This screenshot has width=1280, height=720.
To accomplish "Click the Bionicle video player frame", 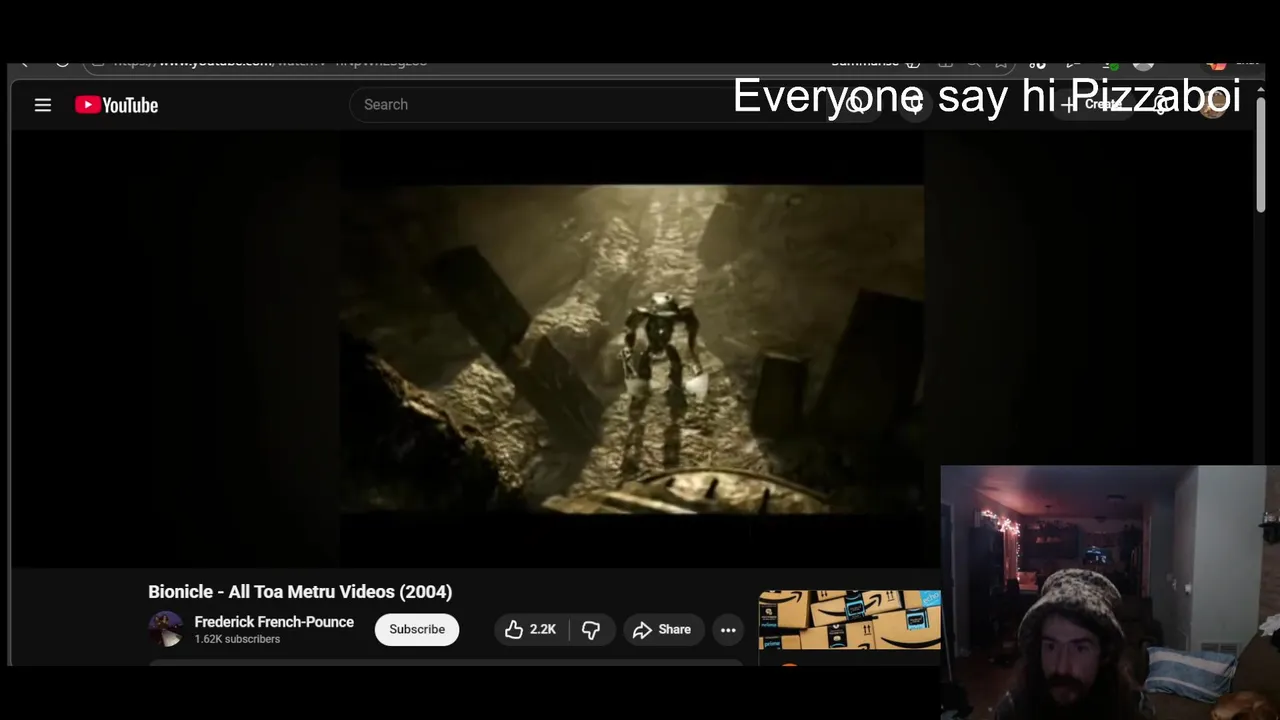I will [631, 349].
